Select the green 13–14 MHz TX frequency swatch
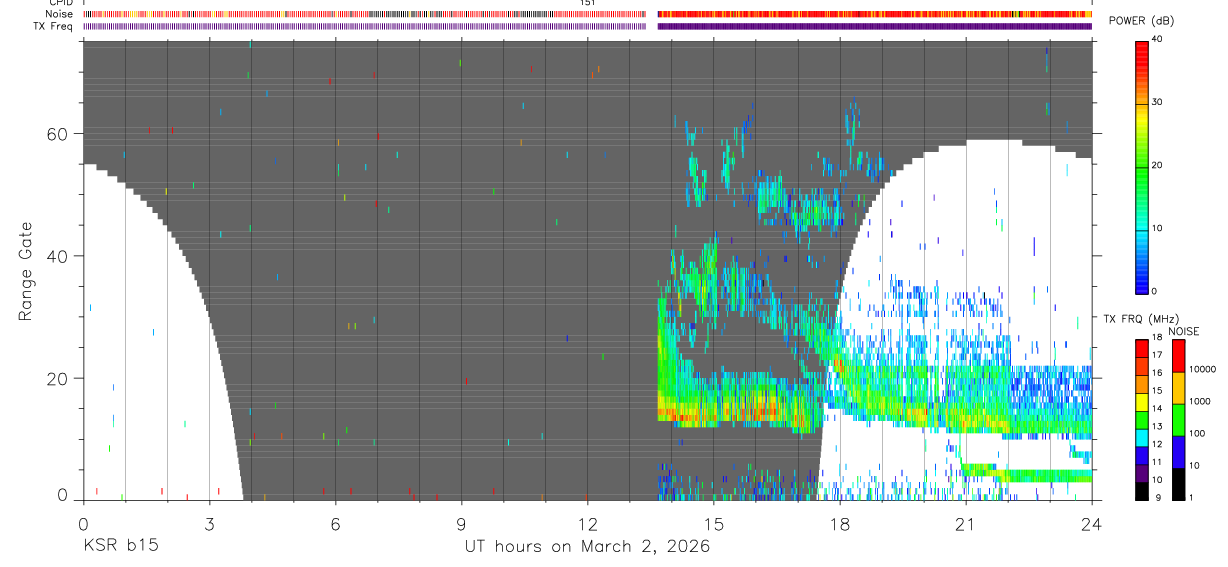The height and width of the screenshot is (567, 1228). tap(1142, 420)
